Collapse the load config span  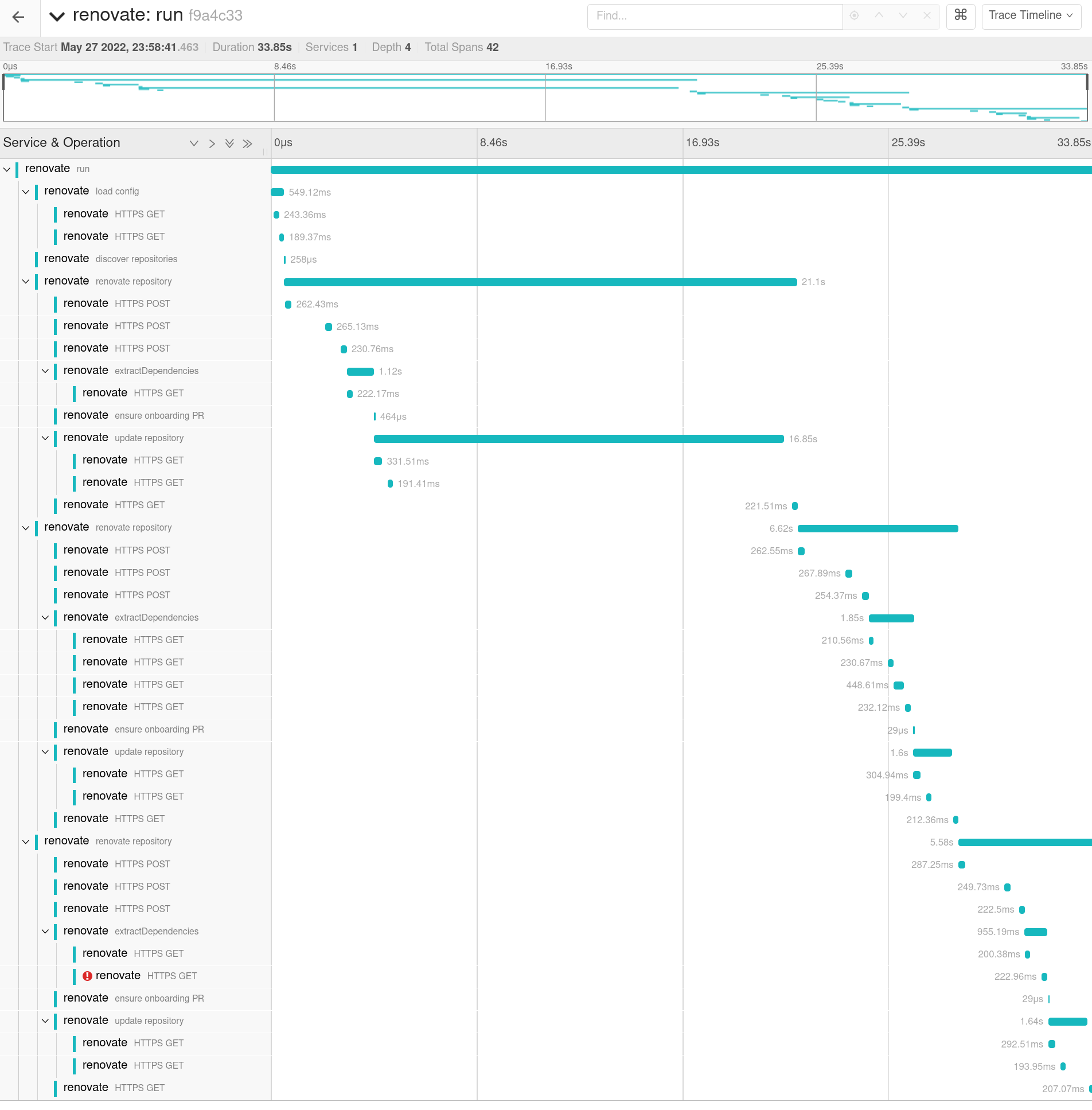[x=26, y=192]
